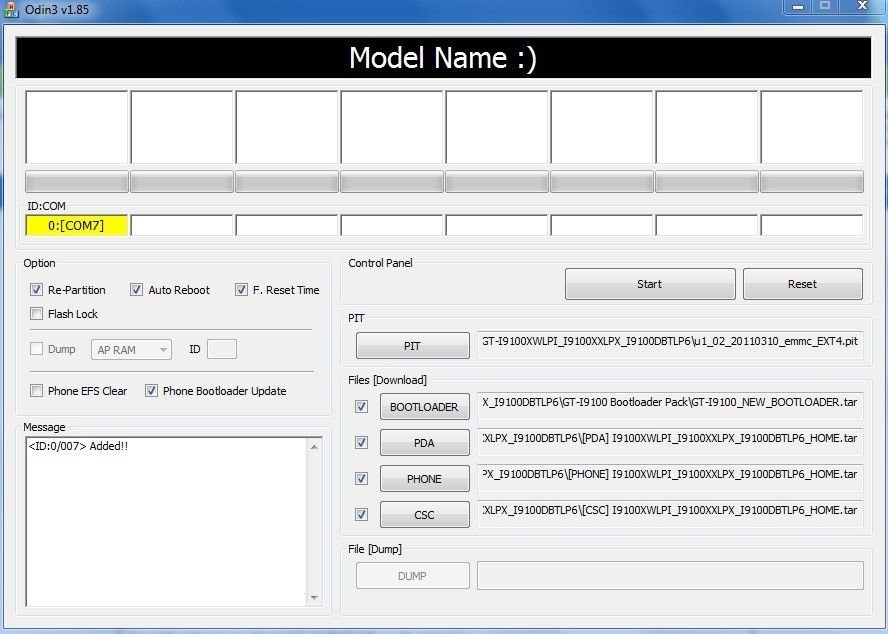
Task: Click the Message log scroll down arrow
Action: pyautogui.click(x=314, y=597)
